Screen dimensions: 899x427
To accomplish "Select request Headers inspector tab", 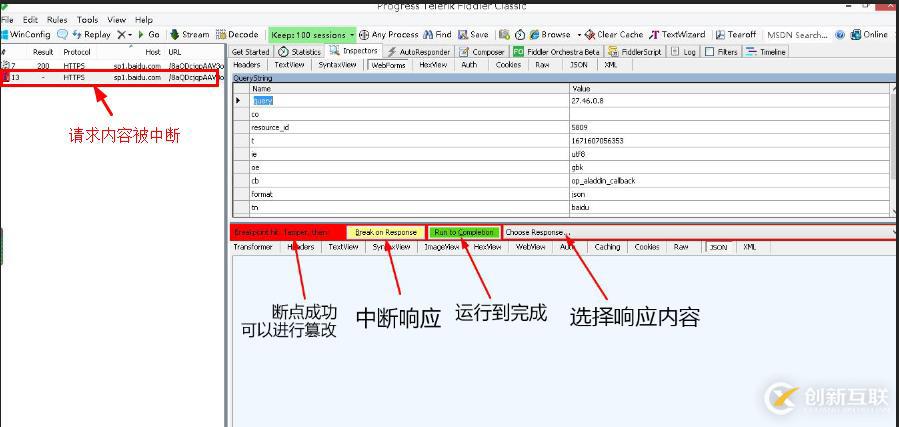I will [247, 65].
